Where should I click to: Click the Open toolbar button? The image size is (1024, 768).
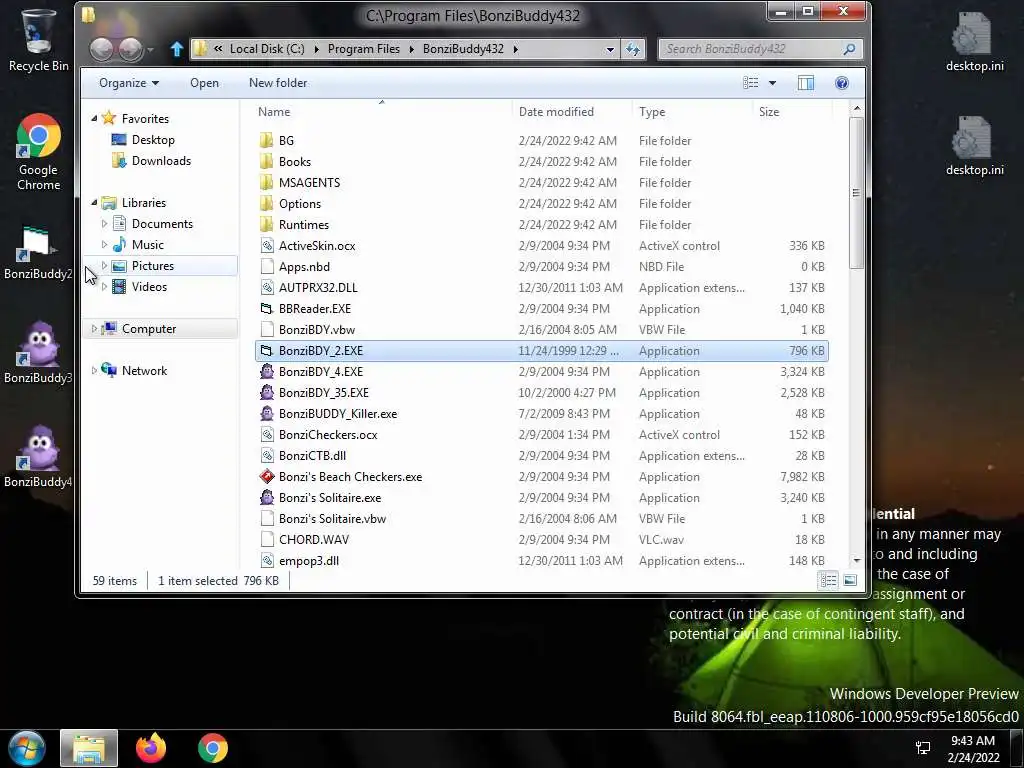[204, 83]
